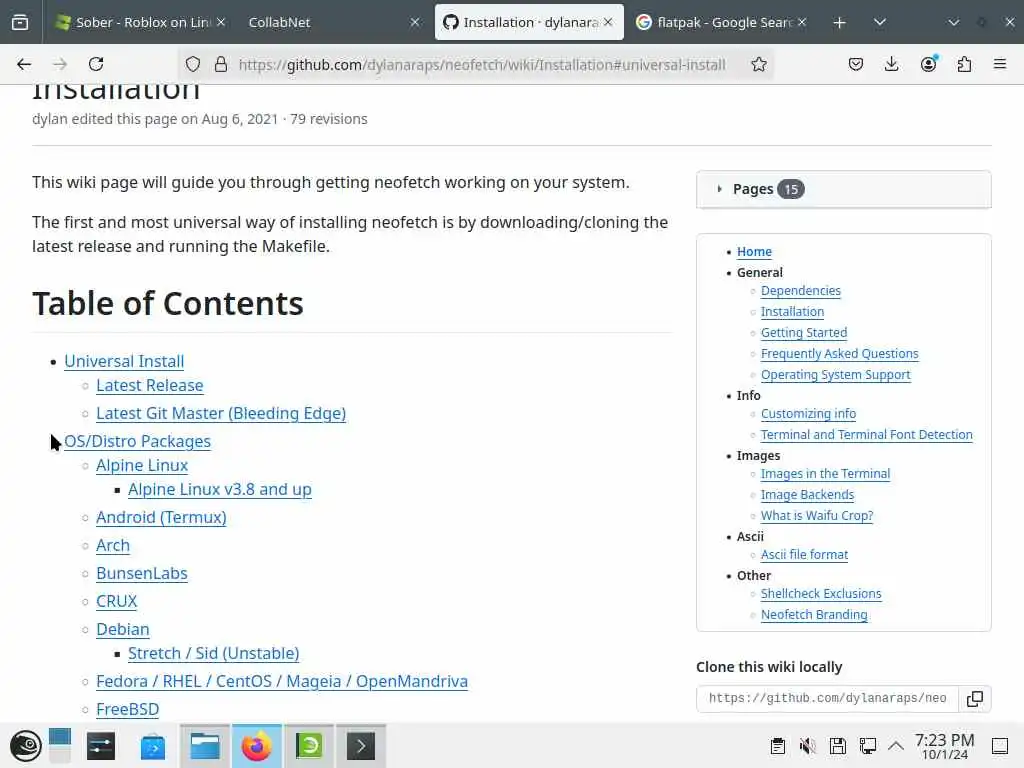Close the Sober Roblox tab
This screenshot has height=768, width=1024.
(221, 22)
